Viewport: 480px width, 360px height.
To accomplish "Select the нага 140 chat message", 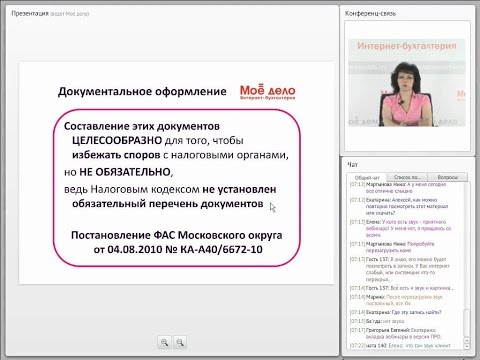I will coord(400,346).
